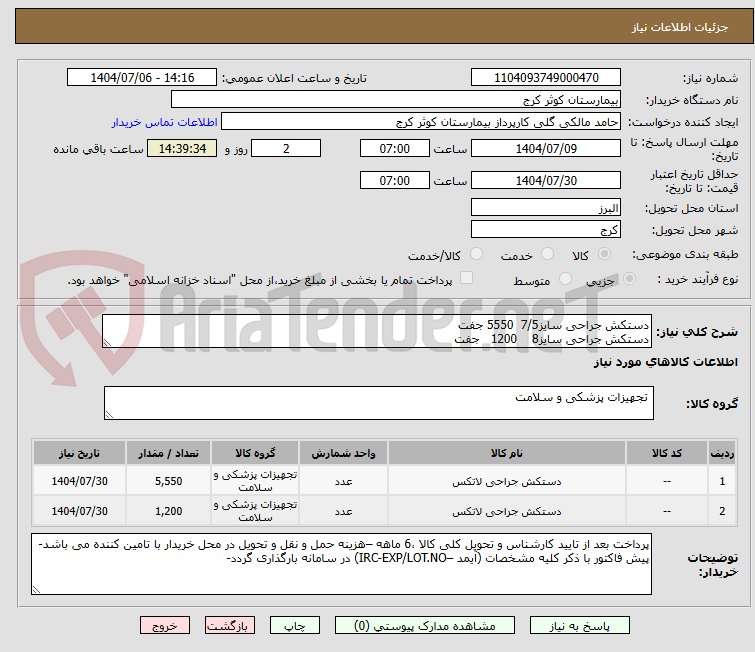Select the جزیی purchase type radio

click(x=629, y=279)
